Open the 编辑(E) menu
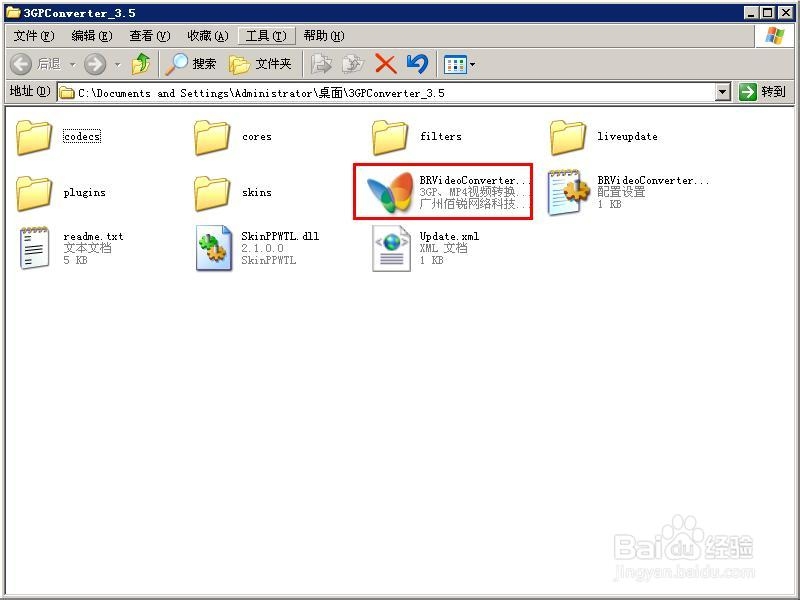800x600 pixels. [92, 36]
